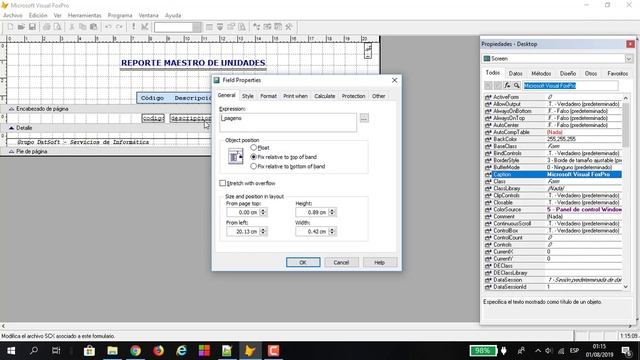
Task: Open File Explorer from the taskbar
Action: [x=112, y=351]
